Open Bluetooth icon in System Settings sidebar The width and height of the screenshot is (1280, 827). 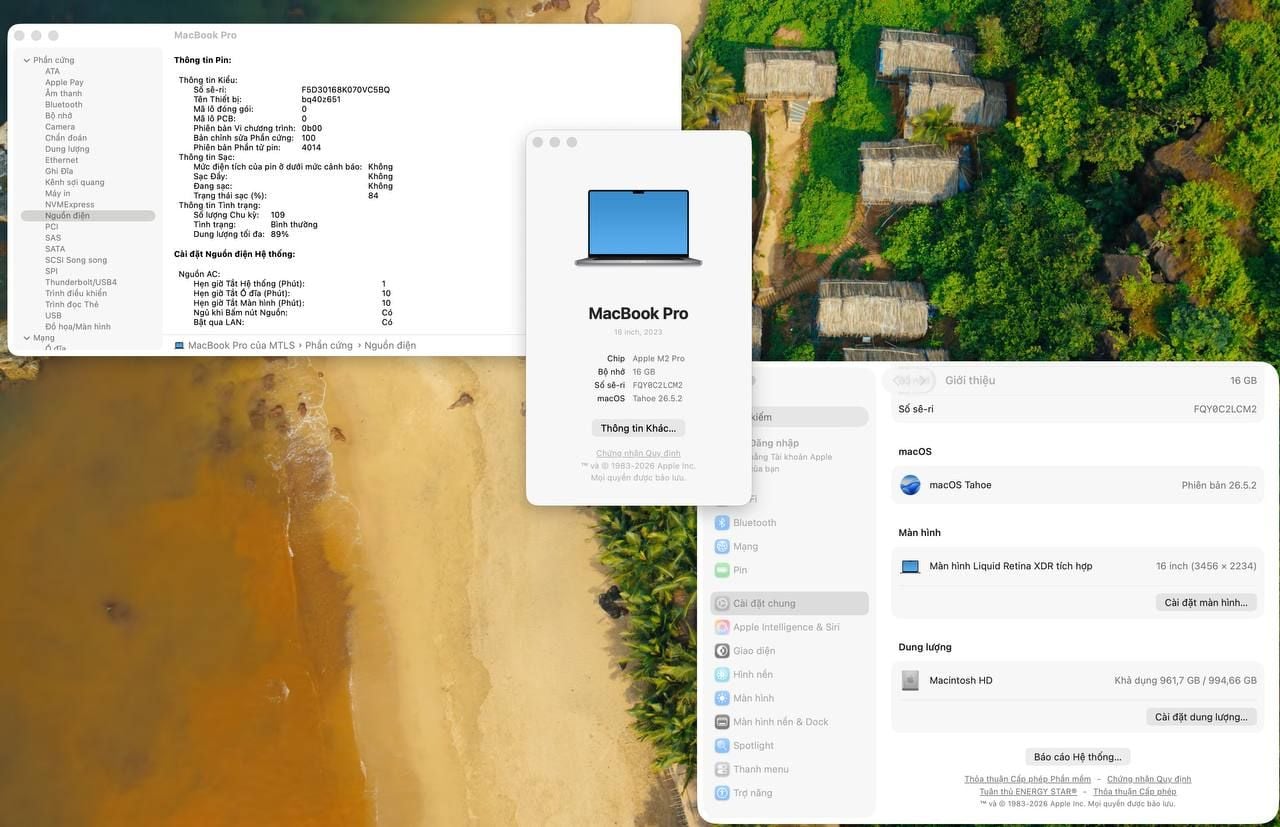click(x=722, y=523)
